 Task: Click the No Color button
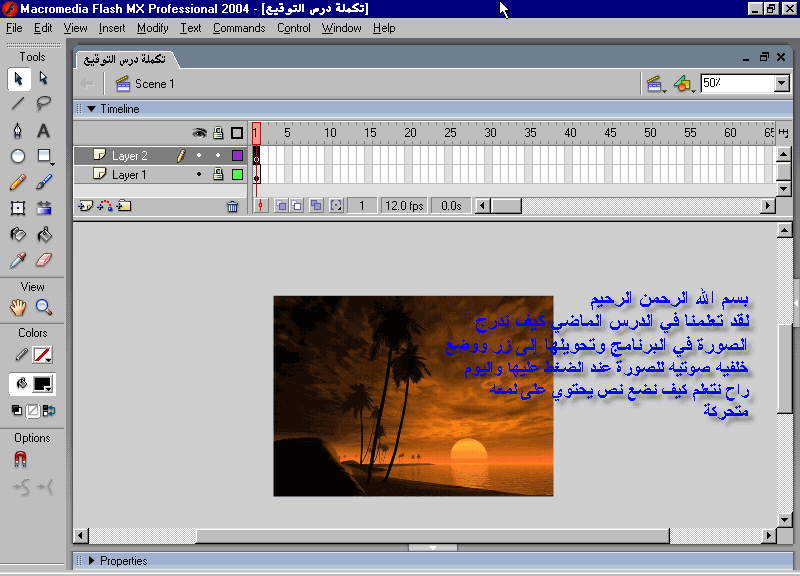click(33, 411)
